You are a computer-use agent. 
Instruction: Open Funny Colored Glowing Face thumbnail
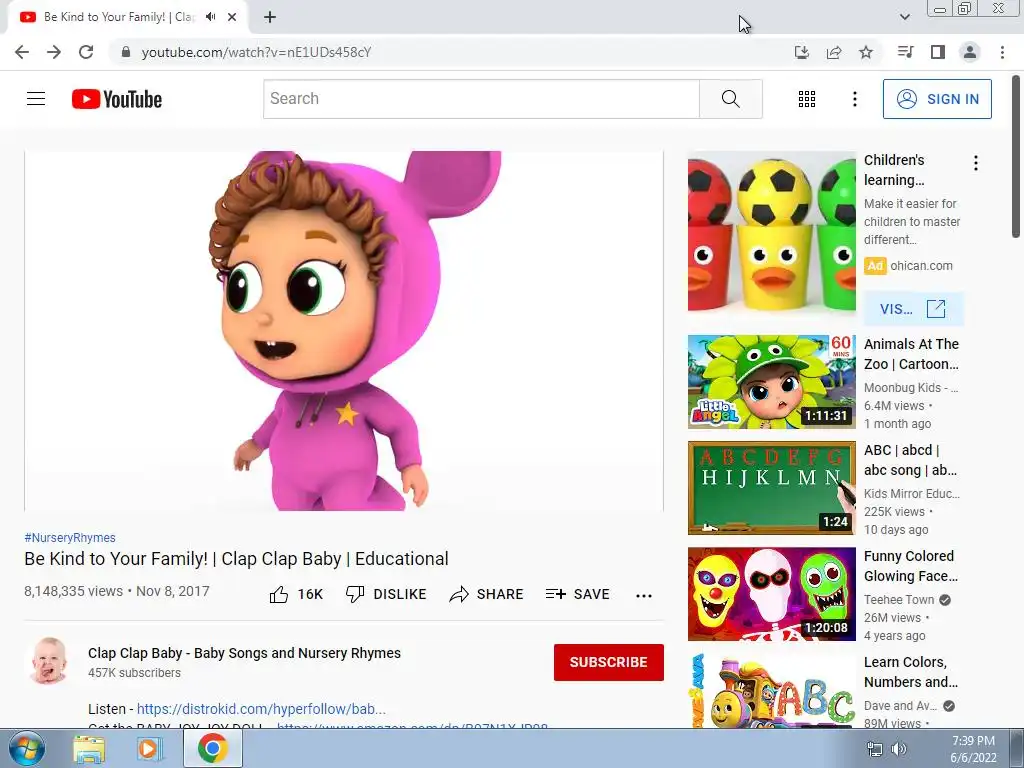click(771, 594)
